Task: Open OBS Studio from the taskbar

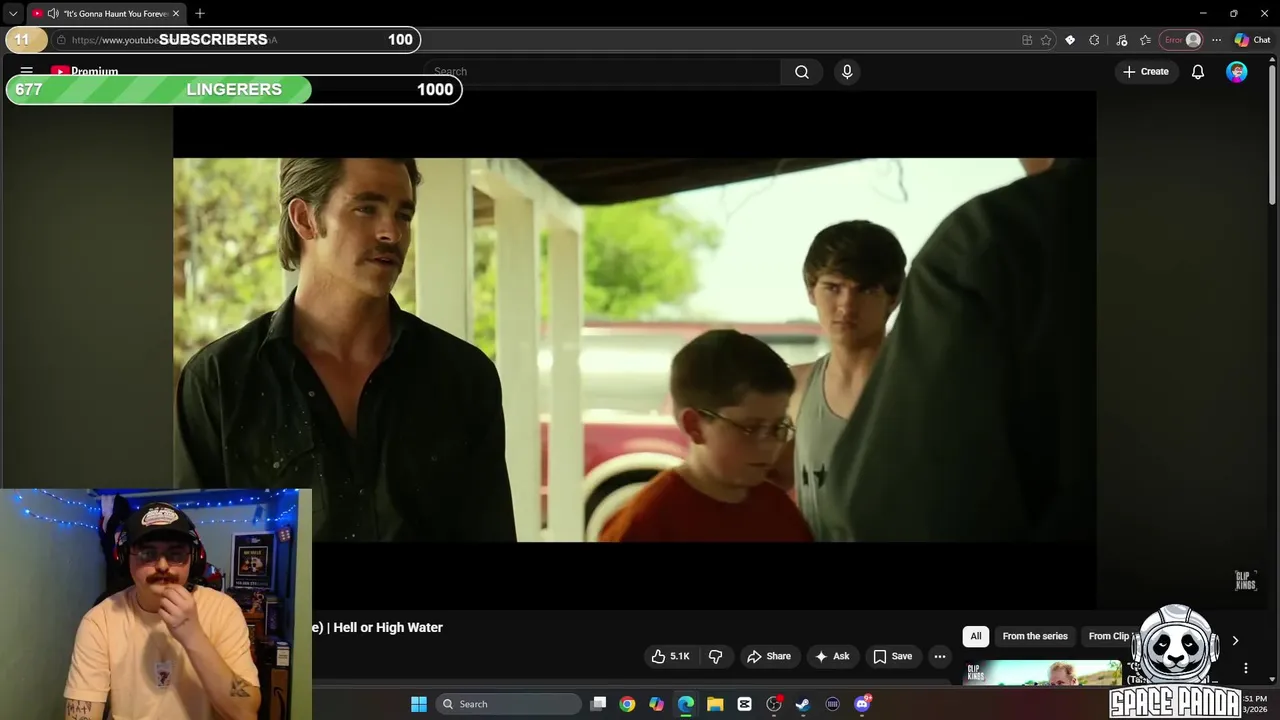Action: pos(774,704)
